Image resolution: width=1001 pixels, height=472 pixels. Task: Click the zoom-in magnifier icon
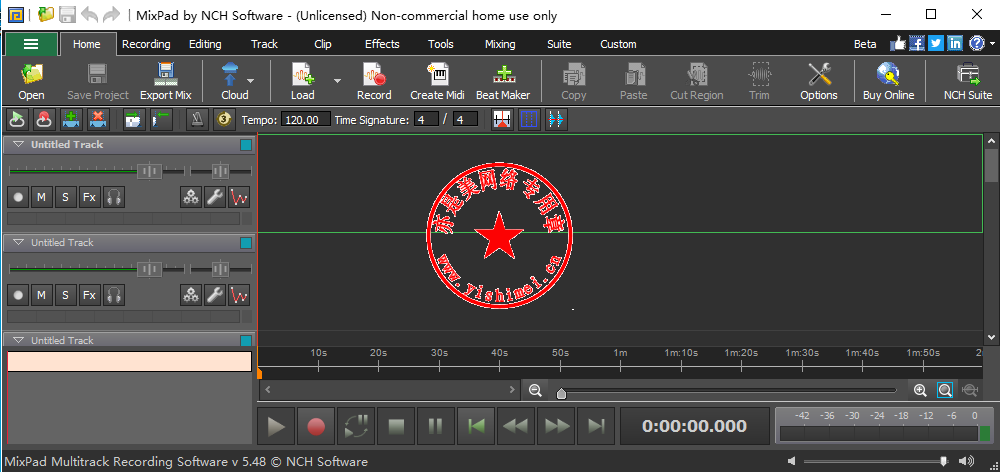920,390
